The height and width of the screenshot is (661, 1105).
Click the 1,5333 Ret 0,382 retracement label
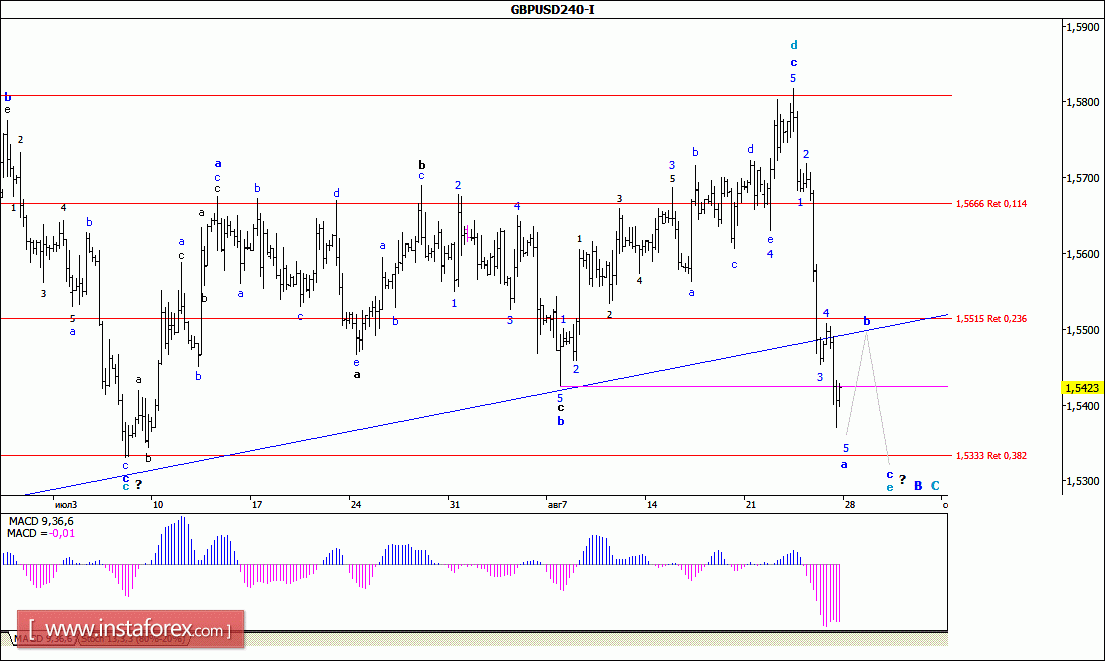991,455
